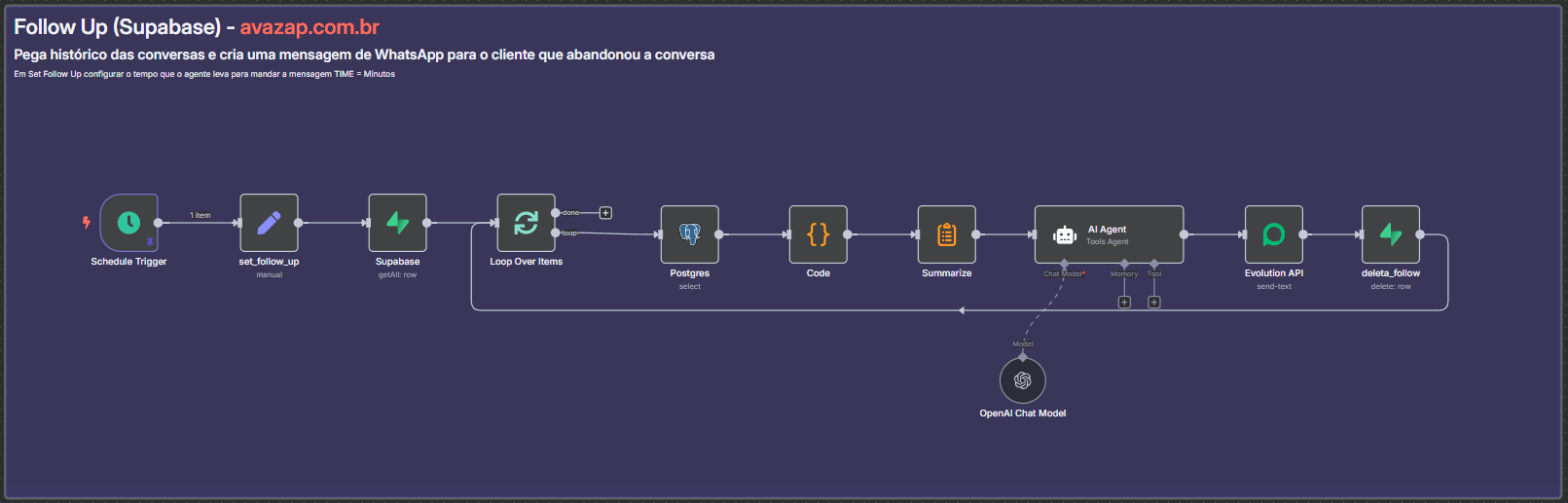Click the '1 item' connection label
The height and width of the screenshot is (503, 1568).
pos(200,215)
